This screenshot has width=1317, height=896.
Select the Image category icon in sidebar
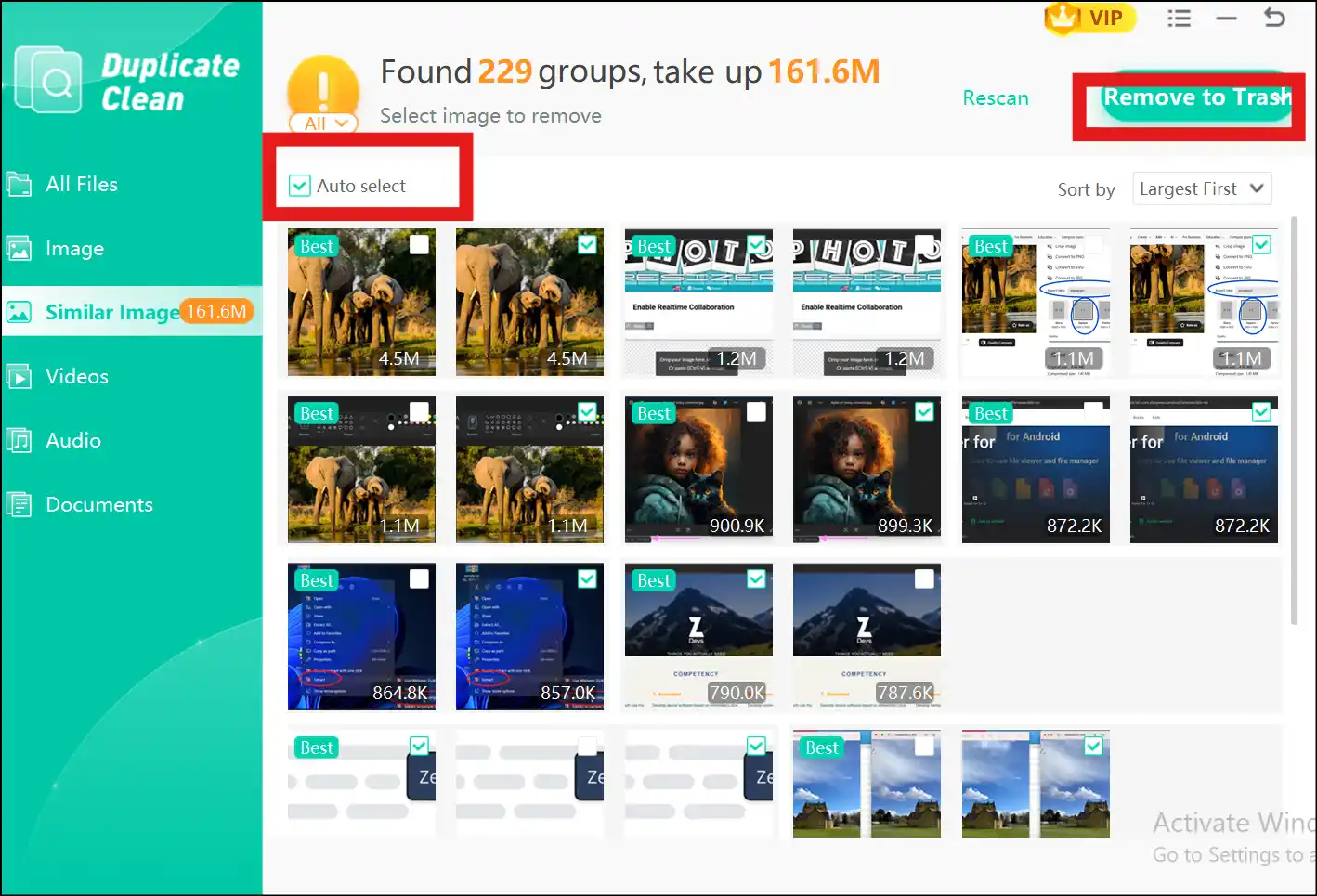pos(20,248)
